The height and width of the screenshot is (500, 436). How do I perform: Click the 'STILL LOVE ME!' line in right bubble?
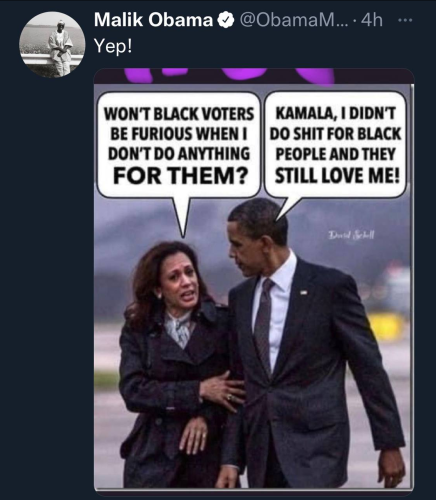pyautogui.click(x=337, y=176)
